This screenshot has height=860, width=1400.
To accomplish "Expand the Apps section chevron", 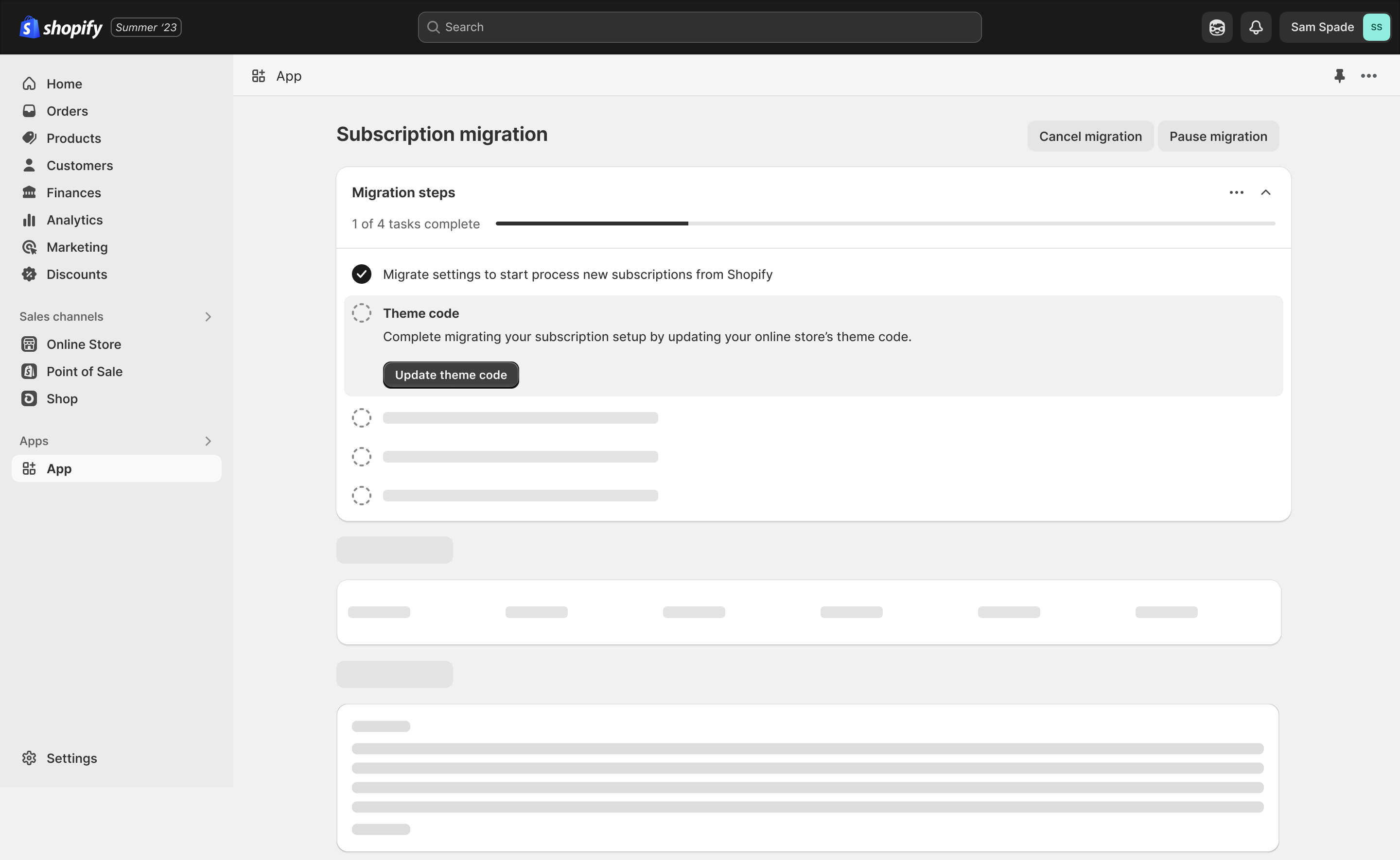I will (x=208, y=441).
